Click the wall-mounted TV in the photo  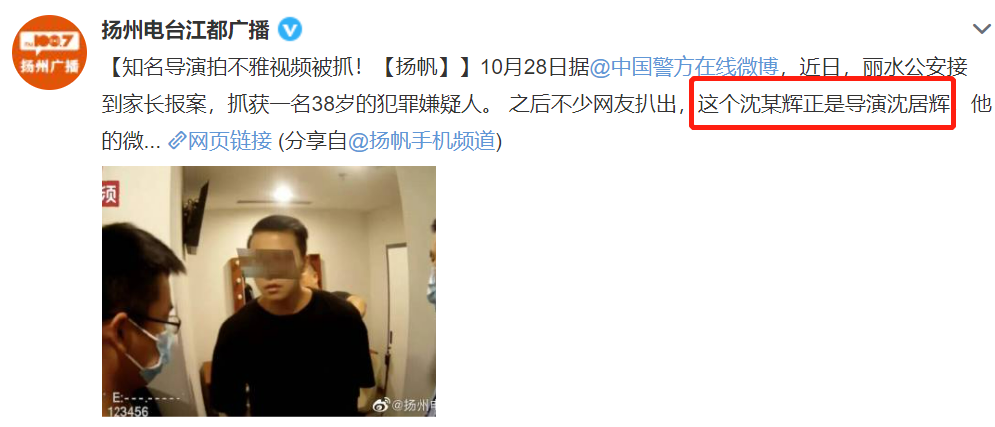[197, 216]
